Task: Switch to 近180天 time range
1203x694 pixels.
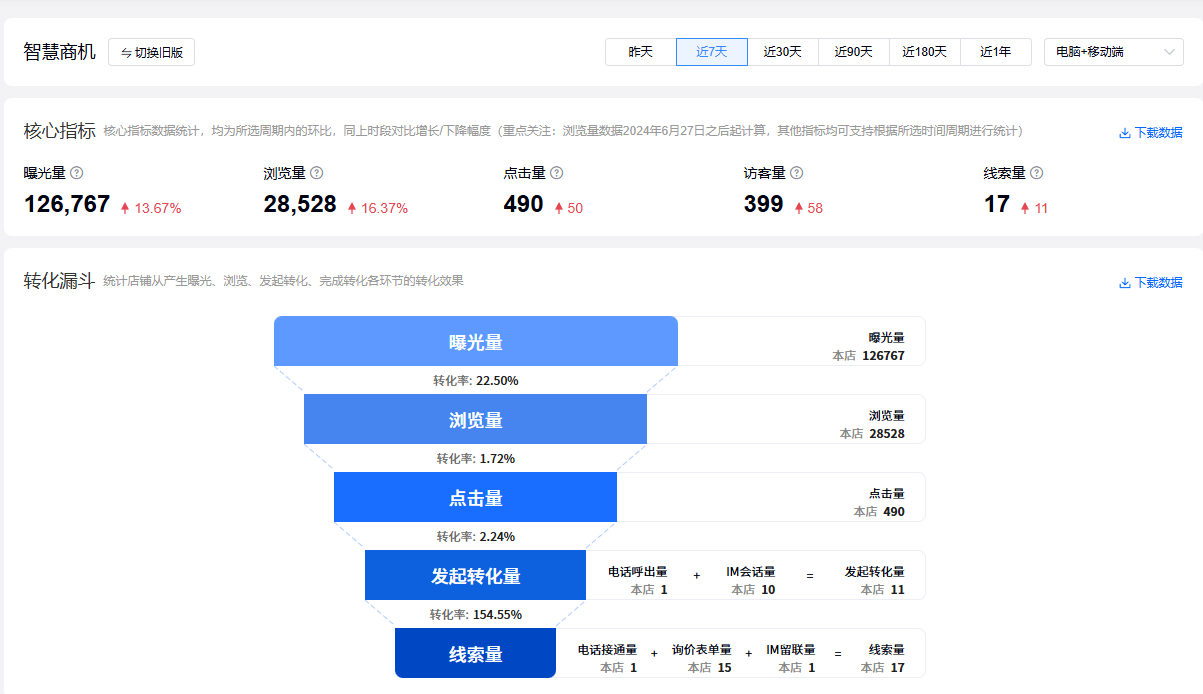Action: 925,52
